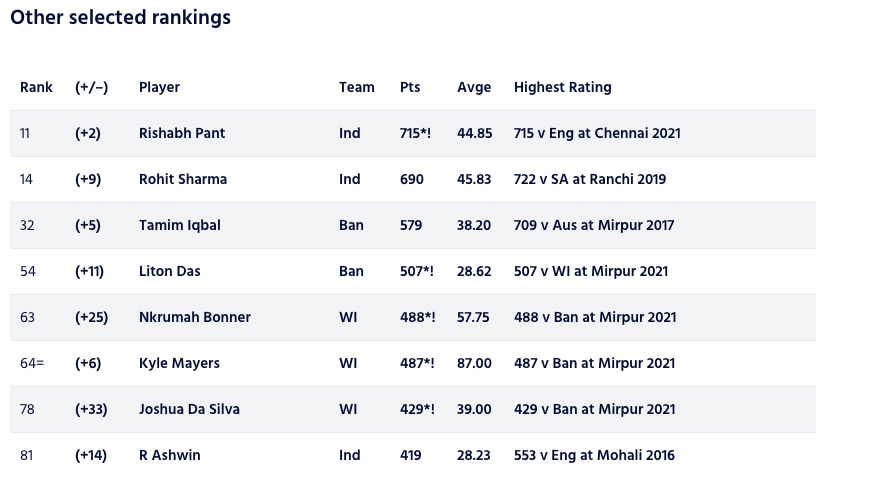This screenshot has width=872, height=491.
Task: Click Kyle Mayers player name
Action: click(x=179, y=363)
